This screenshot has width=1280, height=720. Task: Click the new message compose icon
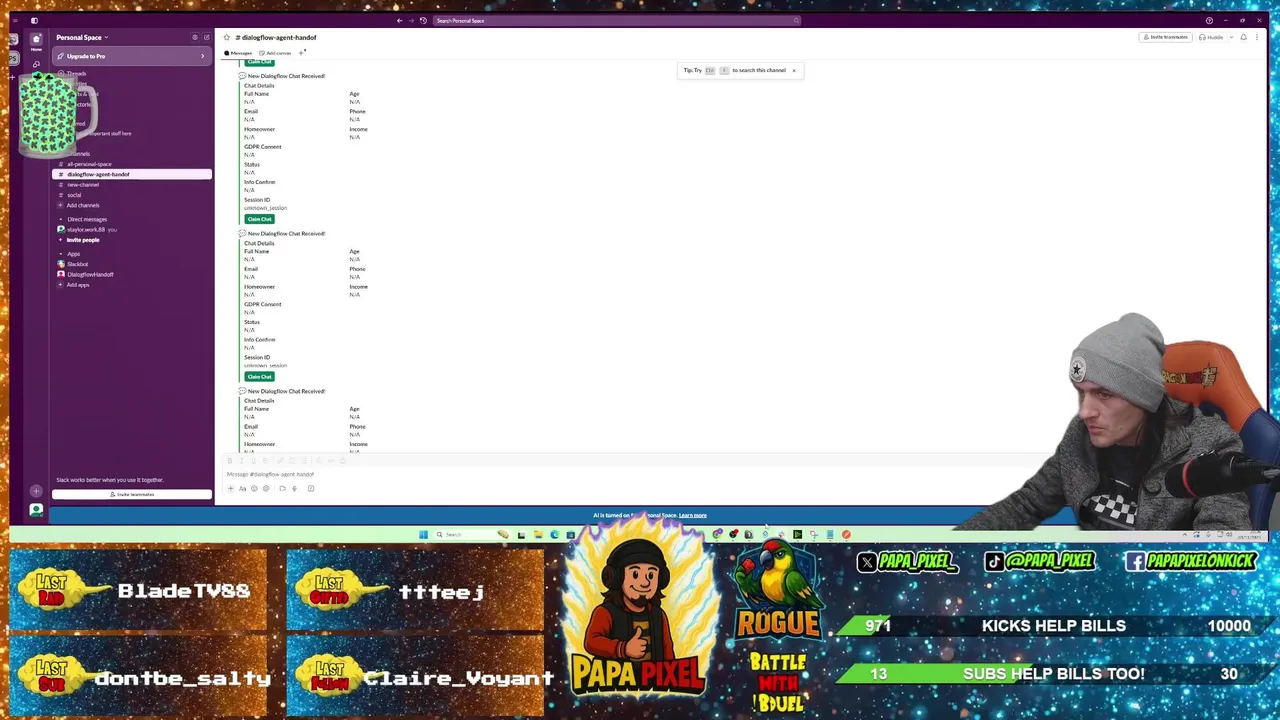(206, 37)
